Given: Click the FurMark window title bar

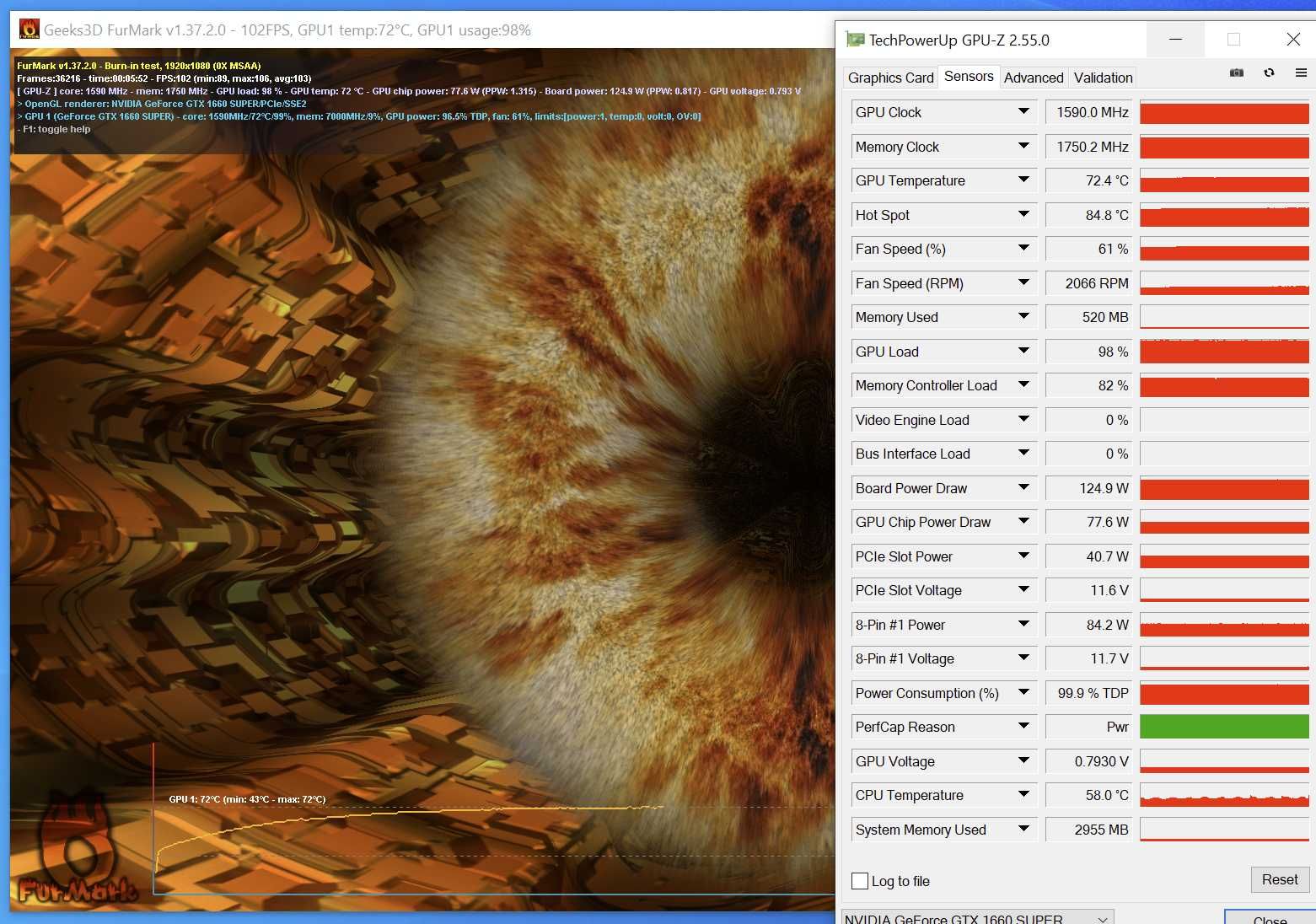Looking at the screenshot, I should 422,30.
